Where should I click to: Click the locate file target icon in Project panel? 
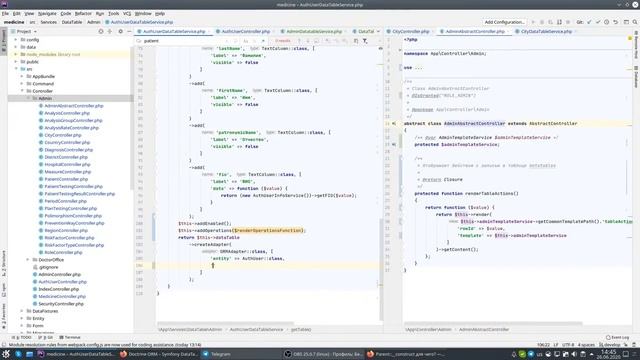click(101, 31)
